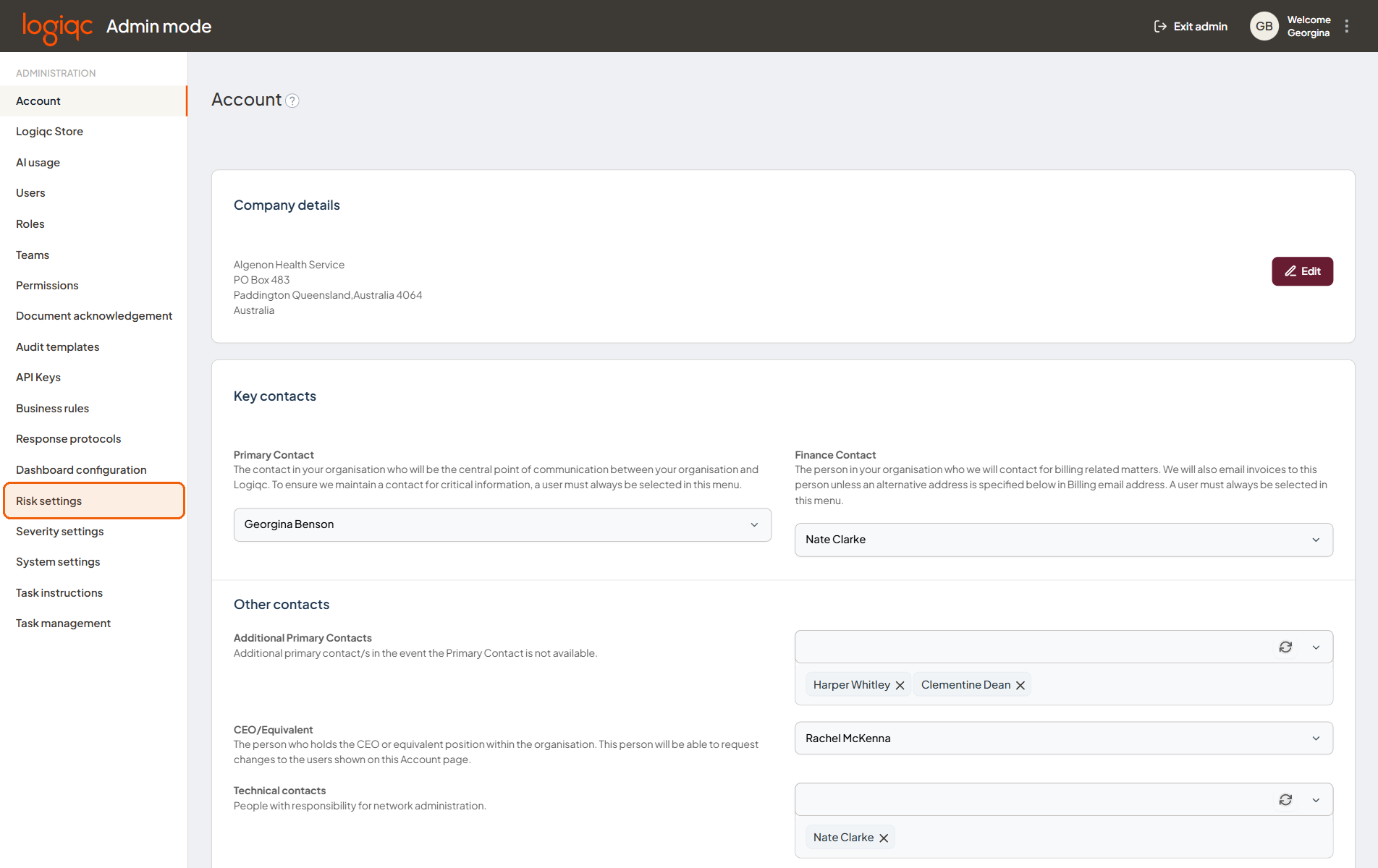Click the 'Welcome Georgina' text

[1309, 26]
